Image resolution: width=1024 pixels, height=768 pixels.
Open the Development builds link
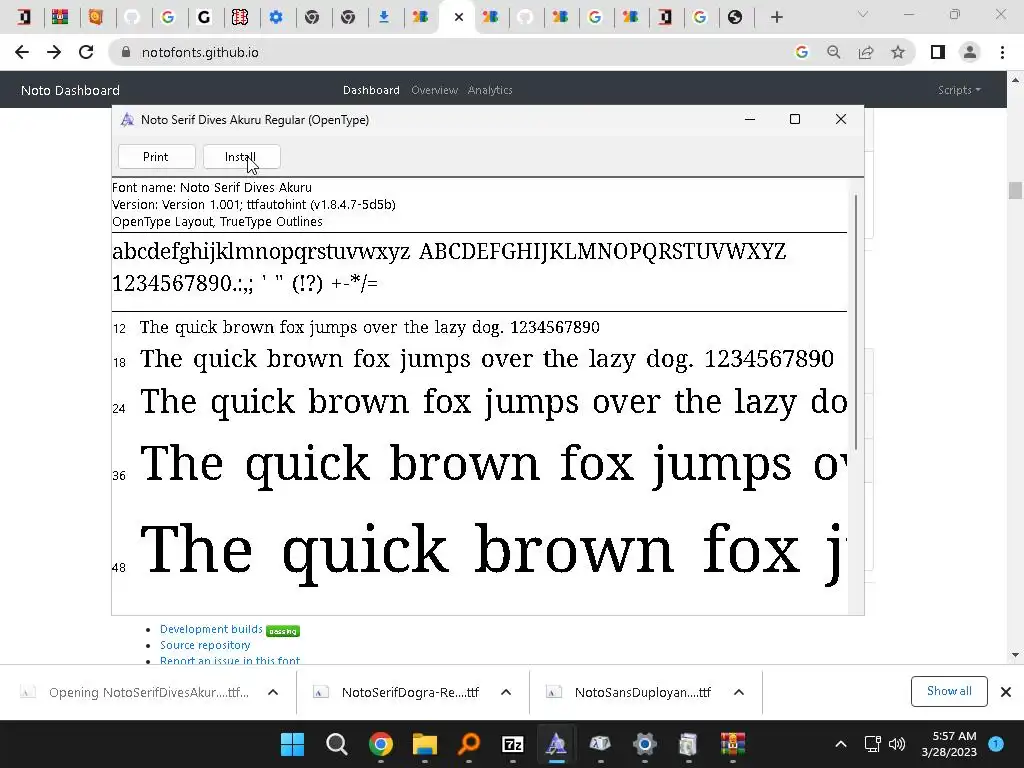[x=211, y=629]
